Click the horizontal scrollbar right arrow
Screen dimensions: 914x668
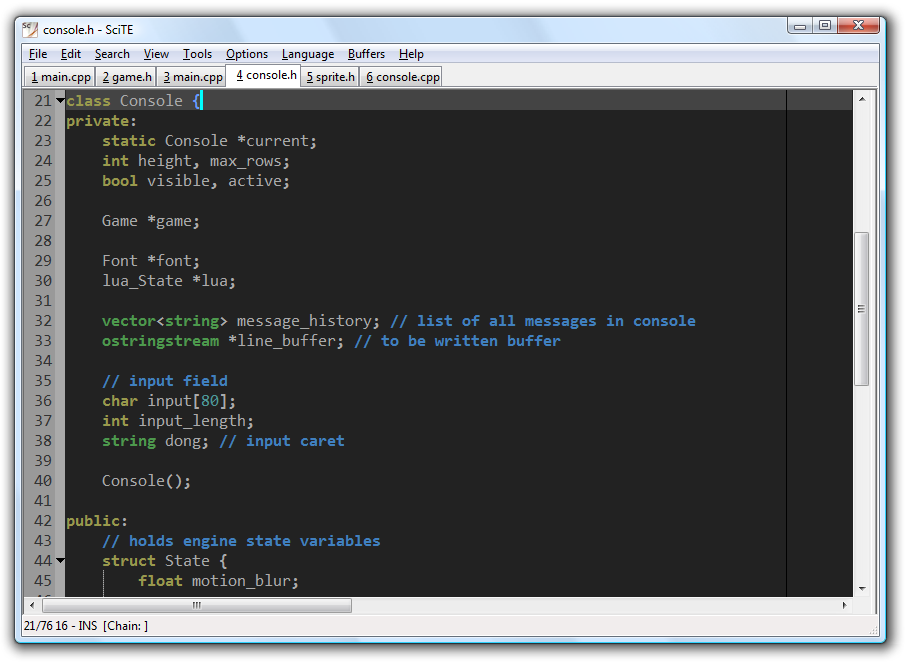tap(845, 605)
